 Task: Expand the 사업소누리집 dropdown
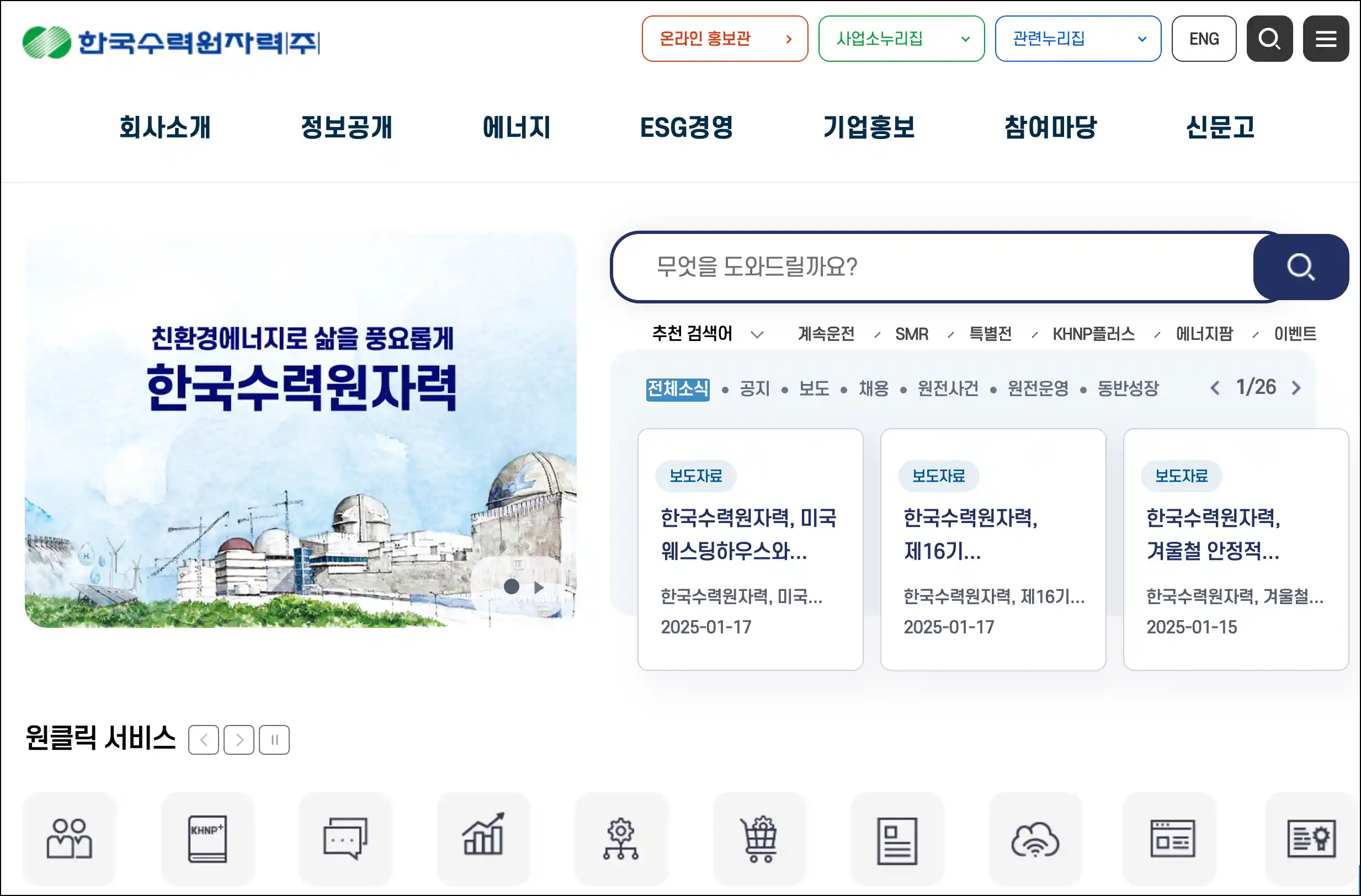(x=901, y=38)
